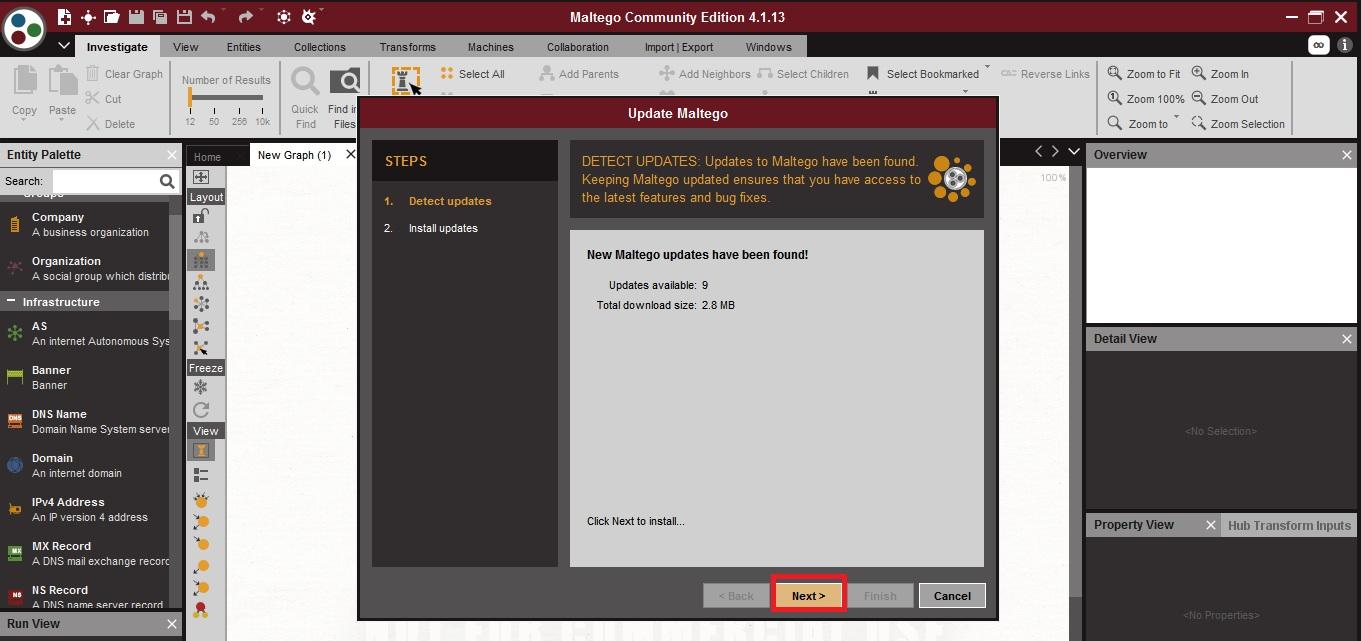Click the open folder icon in title bar

111,17
